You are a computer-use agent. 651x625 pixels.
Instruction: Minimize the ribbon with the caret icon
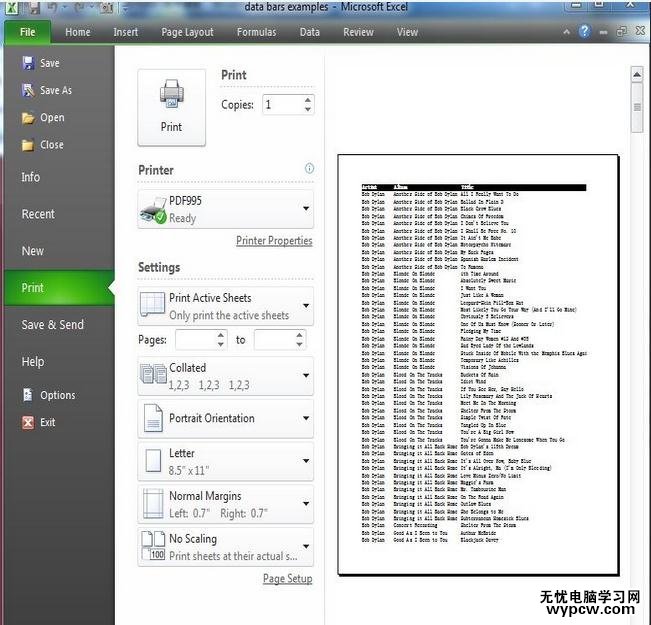[x=566, y=32]
